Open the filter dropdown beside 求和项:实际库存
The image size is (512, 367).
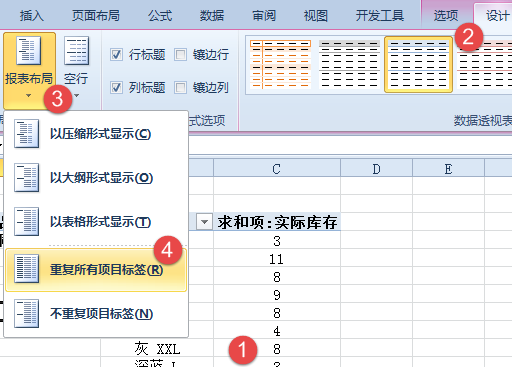point(204,222)
